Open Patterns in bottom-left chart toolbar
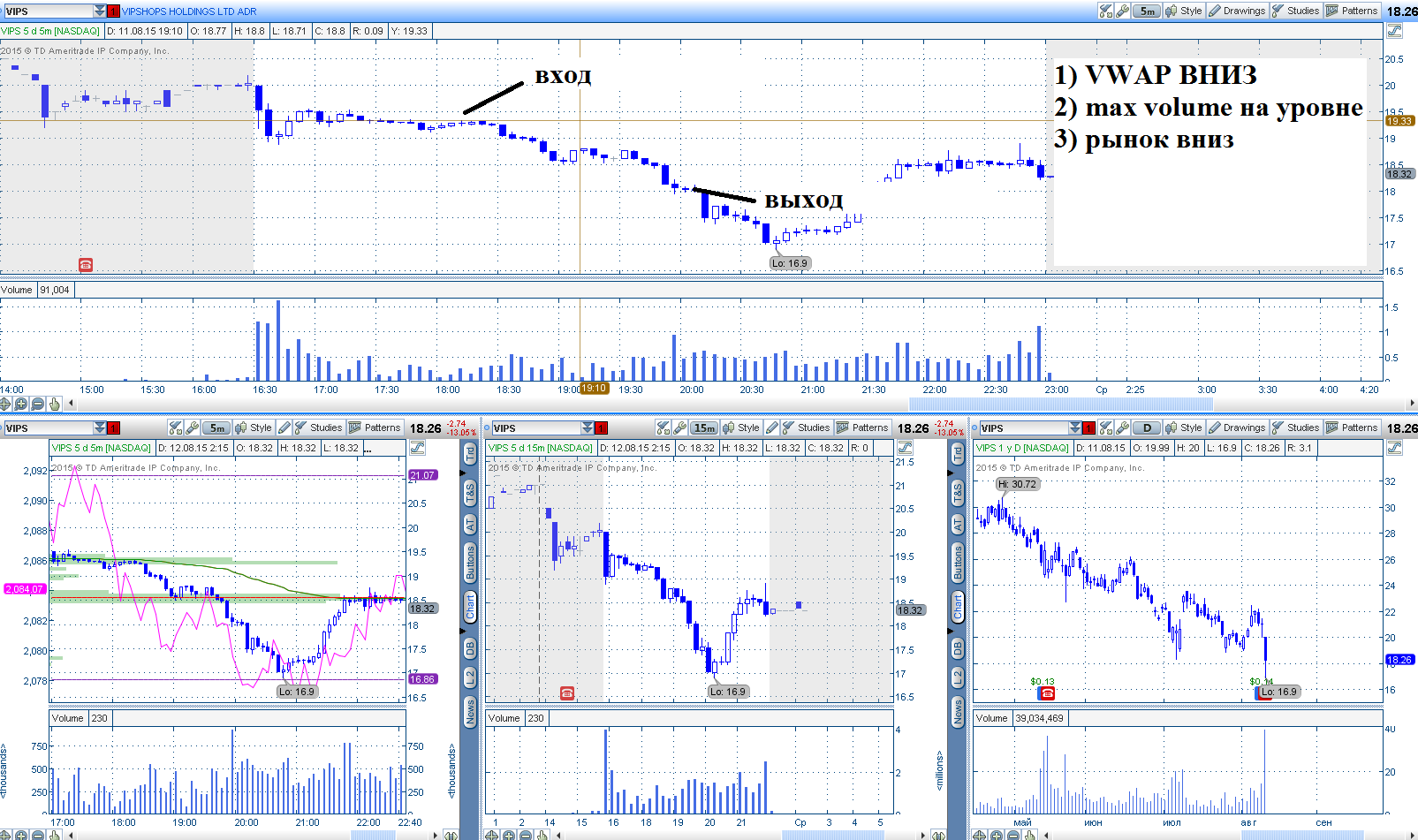Image resolution: width=1418 pixels, height=840 pixels. tap(375, 428)
